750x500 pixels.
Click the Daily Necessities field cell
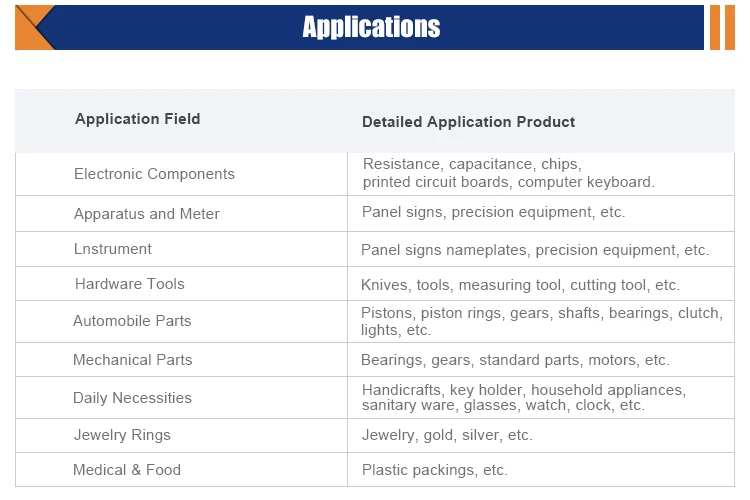click(132, 398)
